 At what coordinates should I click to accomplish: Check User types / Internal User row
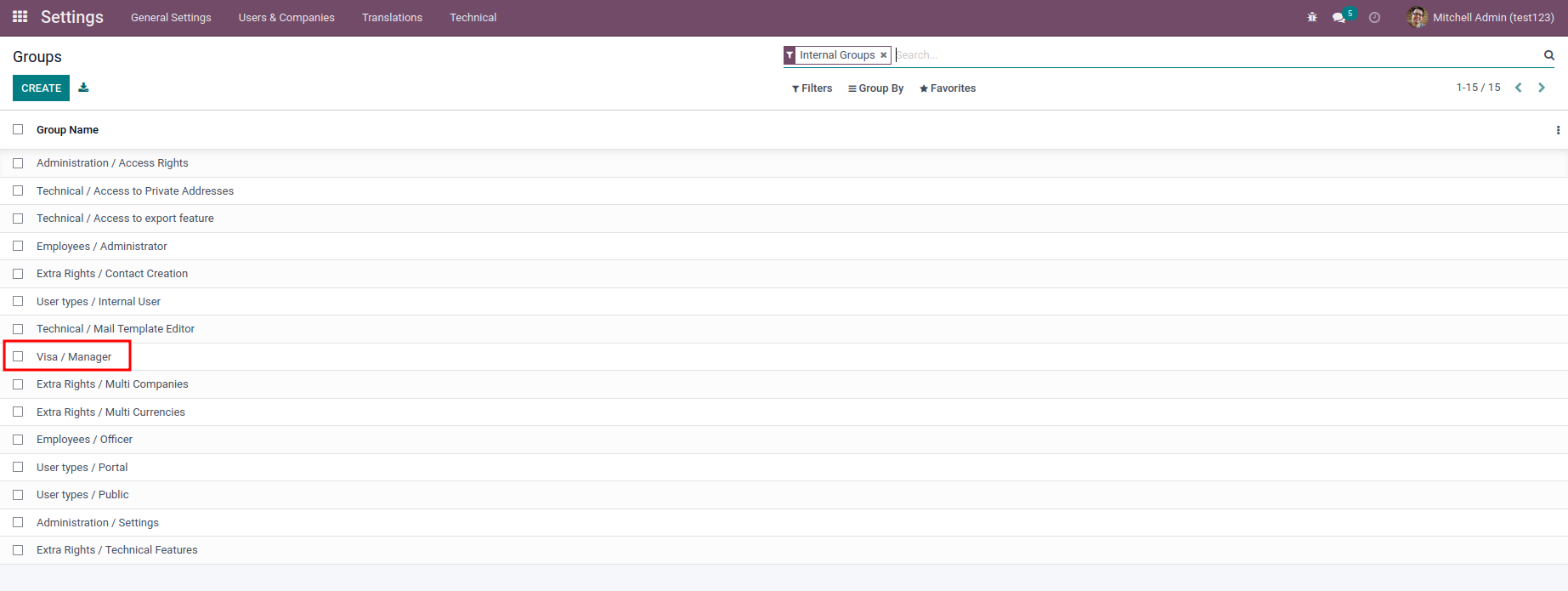tap(18, 301)
